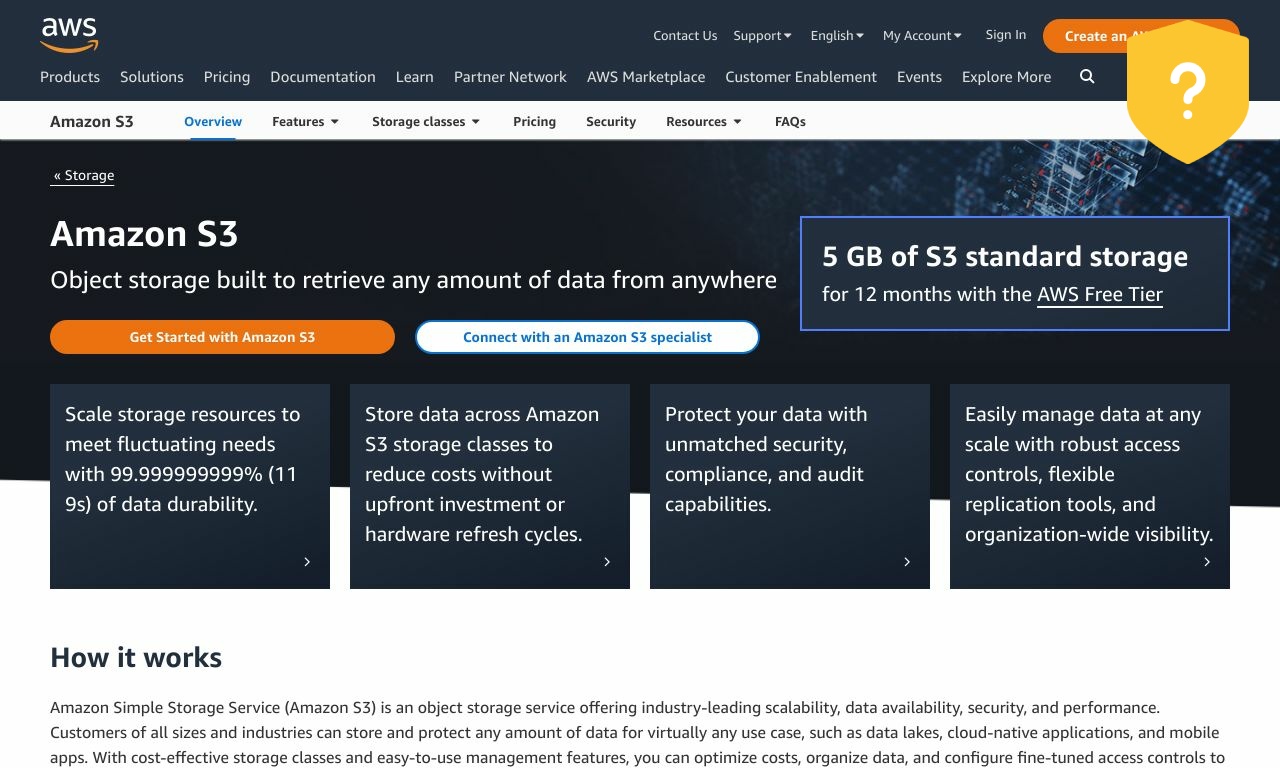The image size is (1280, 768).
Task: Open the Partner Network menu
Action: tap(510, 77)
